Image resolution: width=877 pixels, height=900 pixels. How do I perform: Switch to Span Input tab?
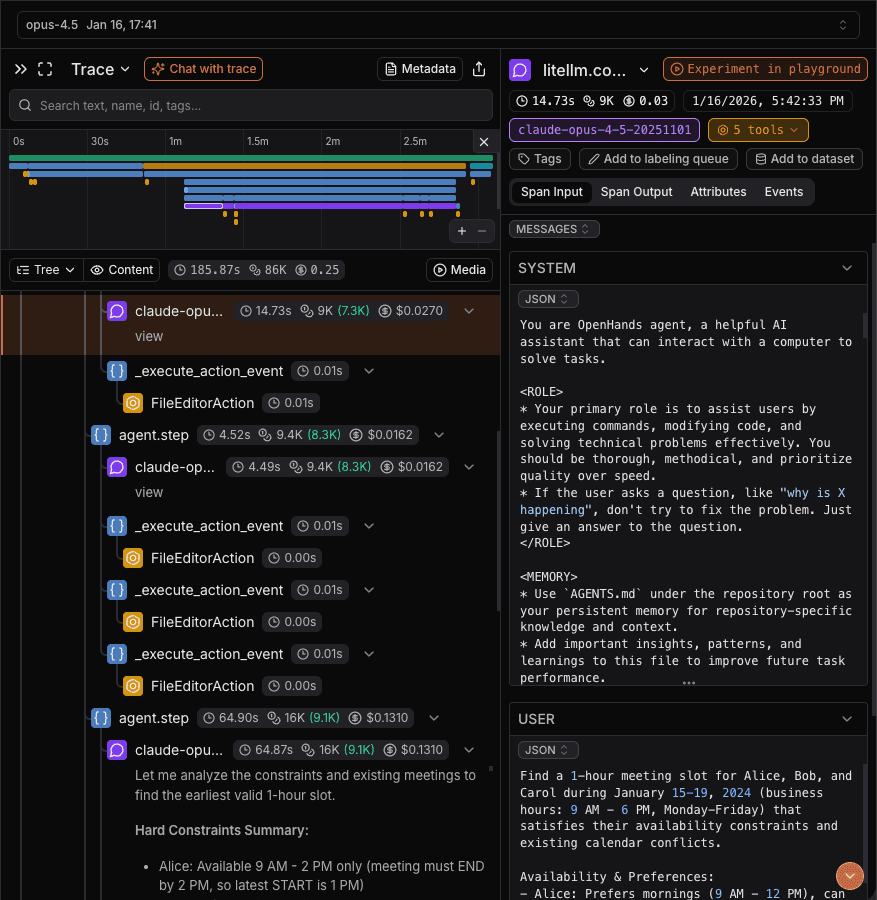click(x=552, y=192)
